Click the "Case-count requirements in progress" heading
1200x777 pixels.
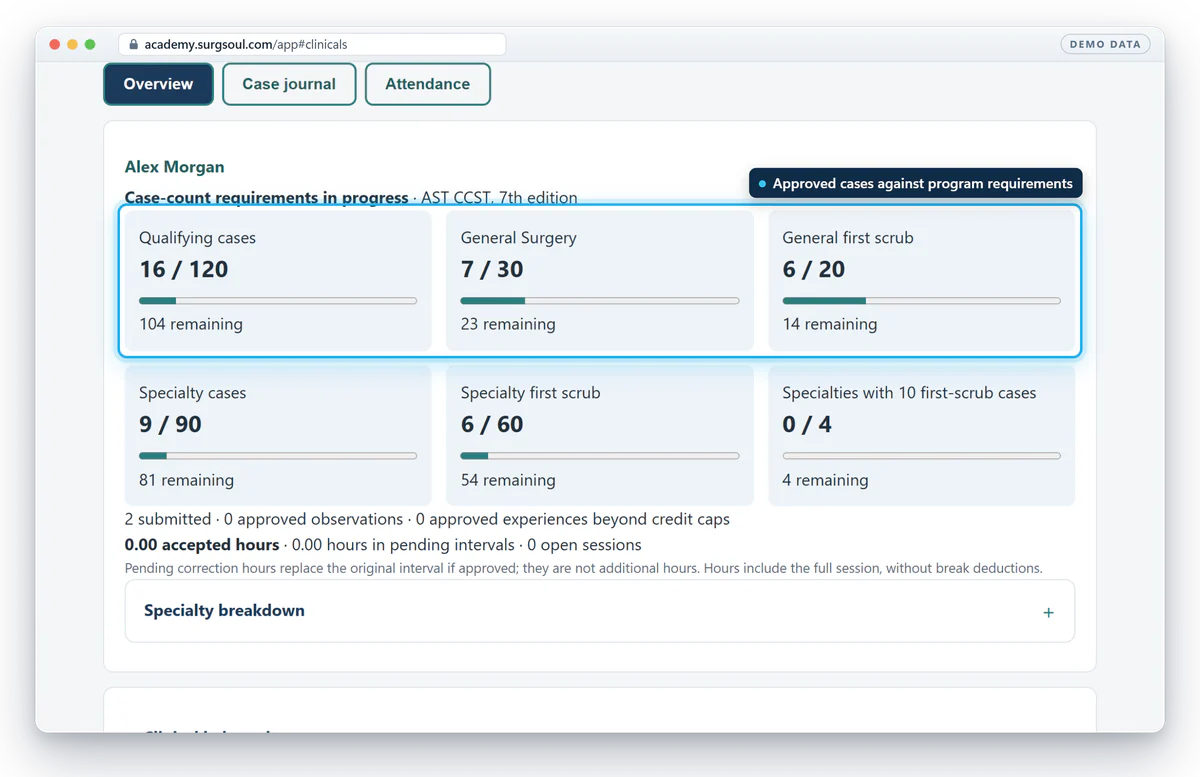point(266,198)
